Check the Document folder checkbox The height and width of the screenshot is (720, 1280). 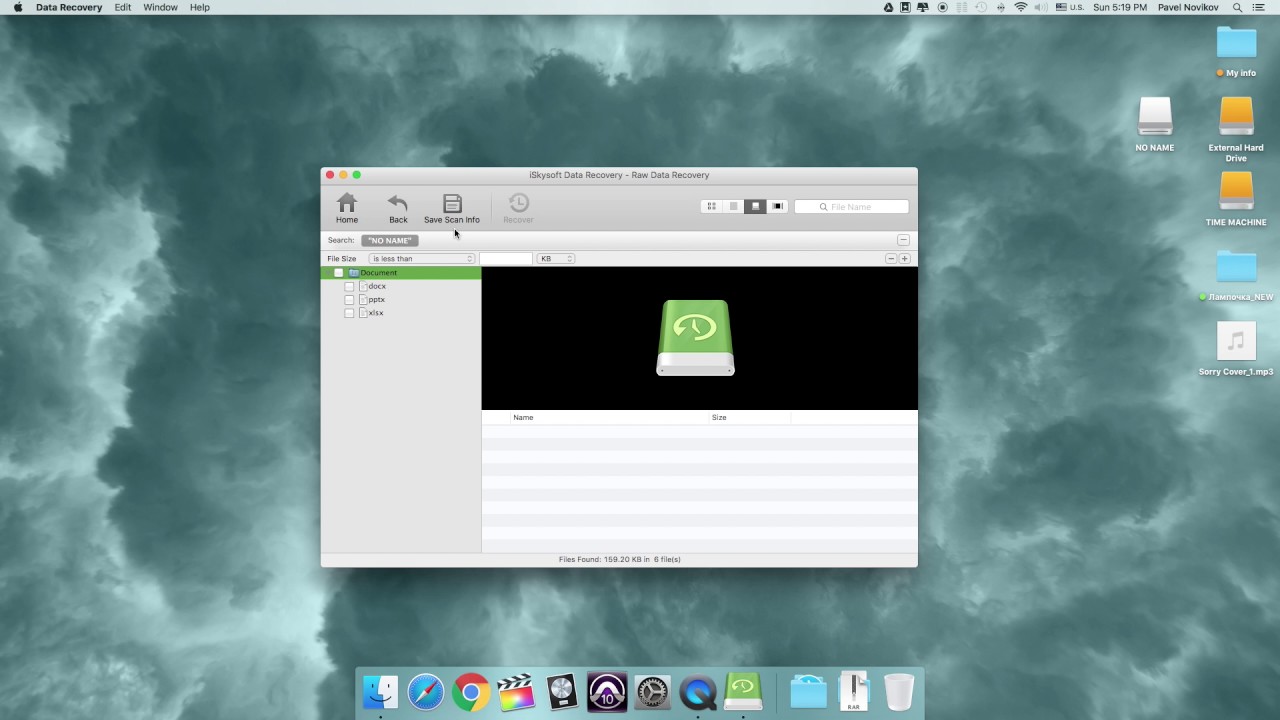pyautogui.click(x=338, y=273)
